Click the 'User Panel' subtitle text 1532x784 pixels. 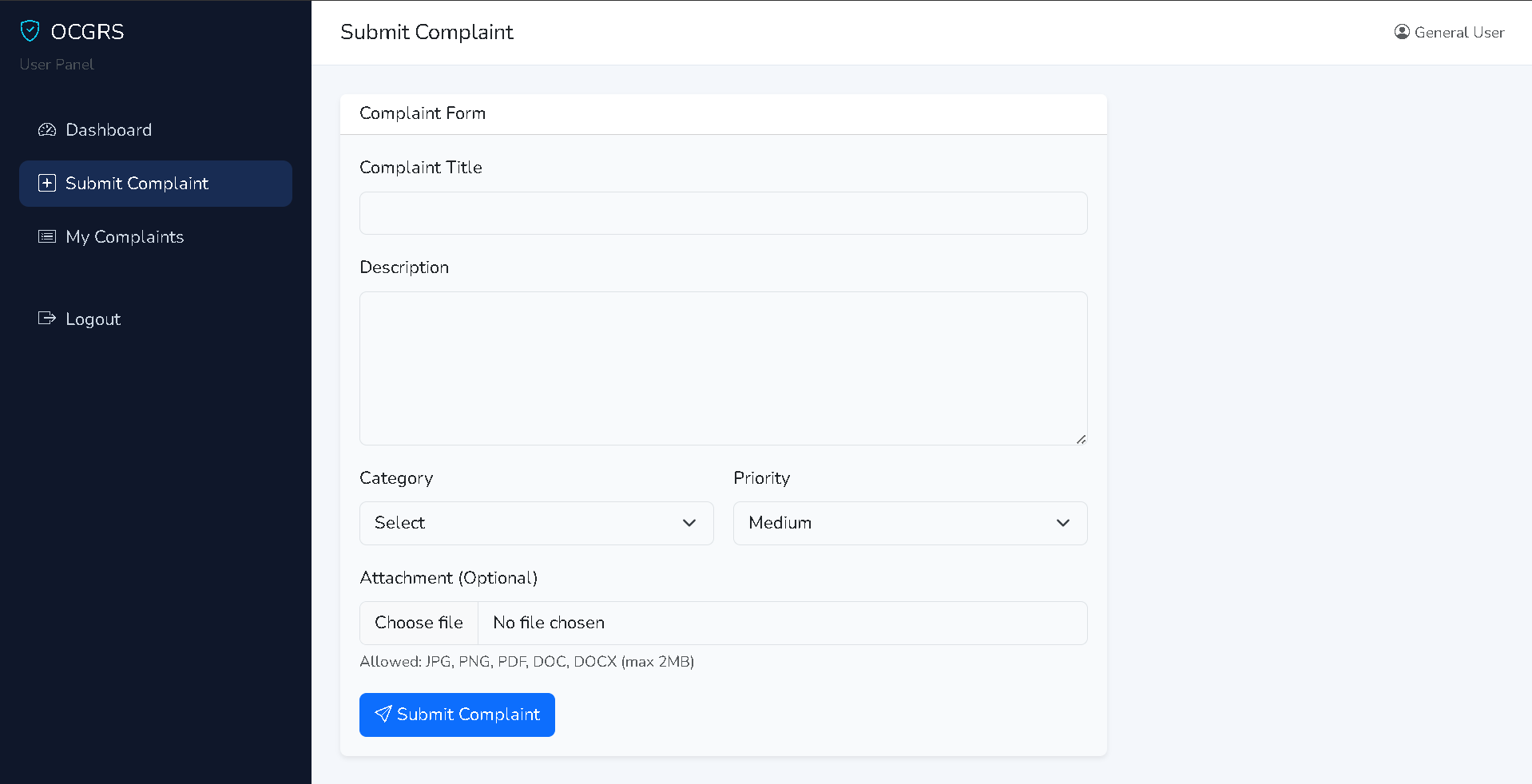point(57,65)
